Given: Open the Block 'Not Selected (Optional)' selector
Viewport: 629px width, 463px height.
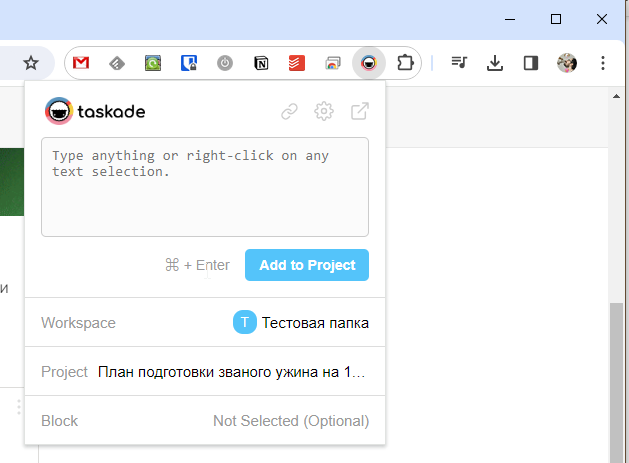Looking at the screenshot, I should pos(205,421).
